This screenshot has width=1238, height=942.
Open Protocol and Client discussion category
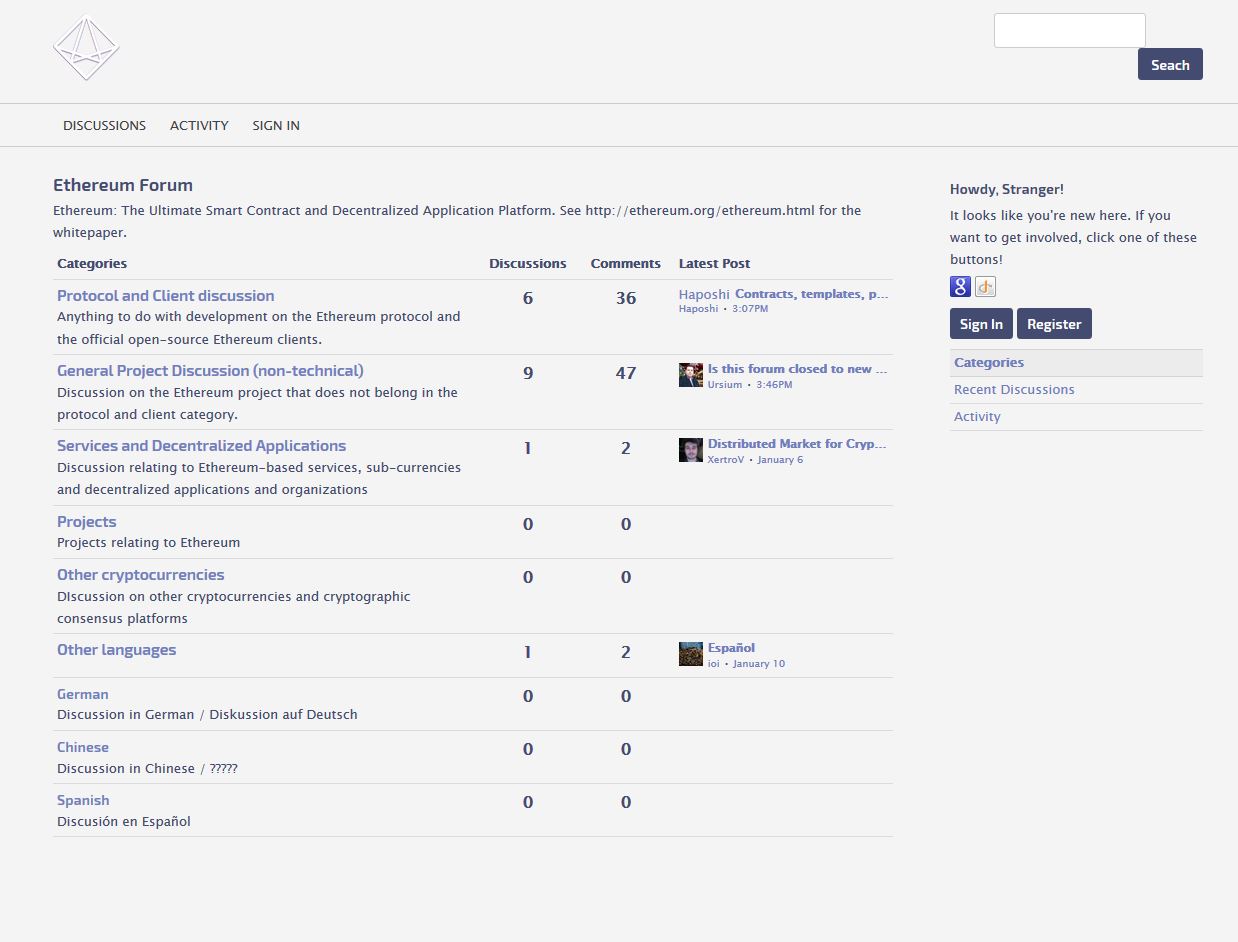point(165,296)
